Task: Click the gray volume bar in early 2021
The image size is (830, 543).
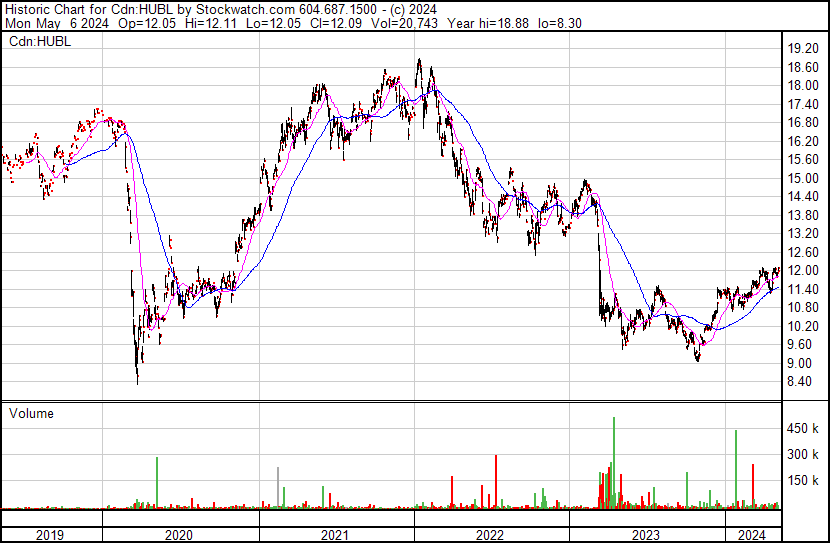Action: 278,488
